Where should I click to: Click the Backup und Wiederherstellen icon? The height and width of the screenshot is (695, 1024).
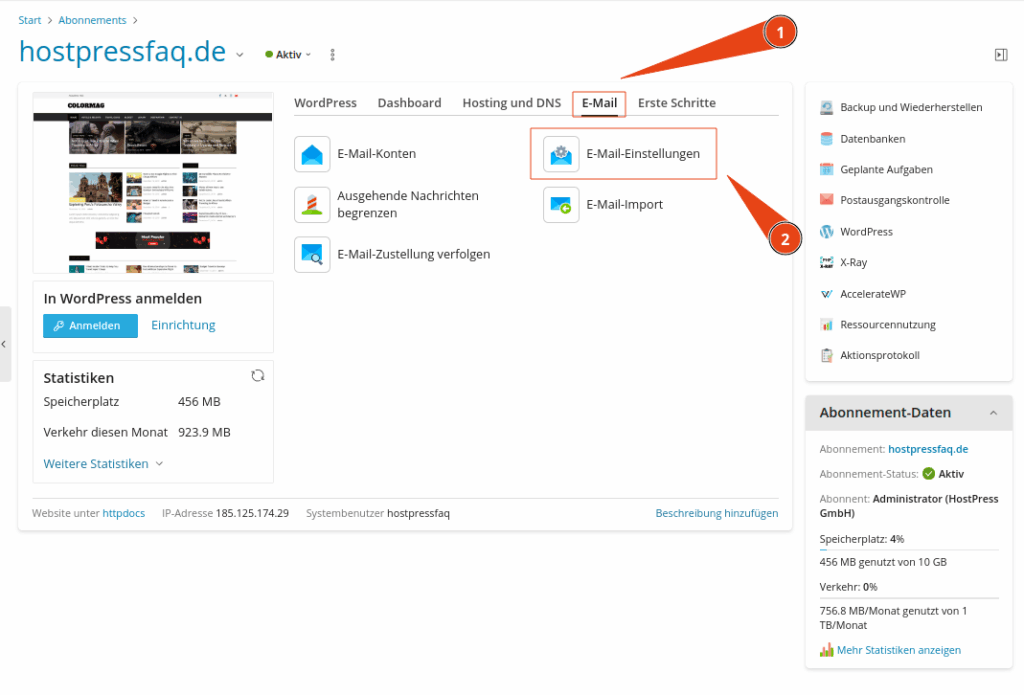(x=826, y=107)
